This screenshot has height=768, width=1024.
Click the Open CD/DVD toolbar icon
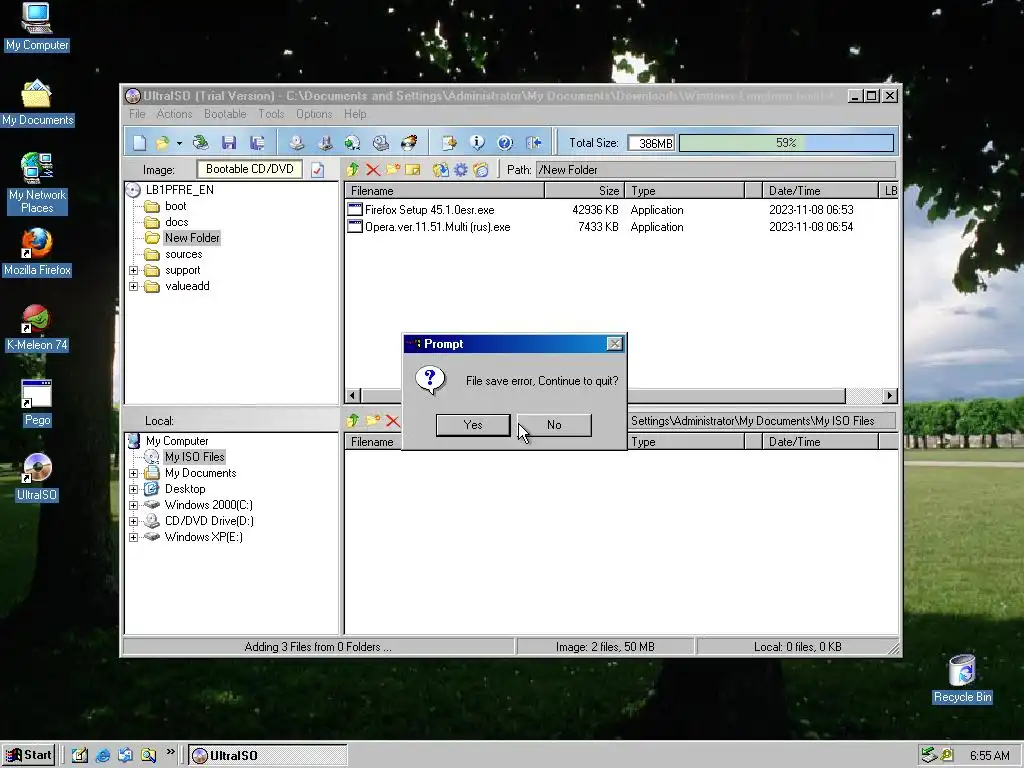coord(200,142)
